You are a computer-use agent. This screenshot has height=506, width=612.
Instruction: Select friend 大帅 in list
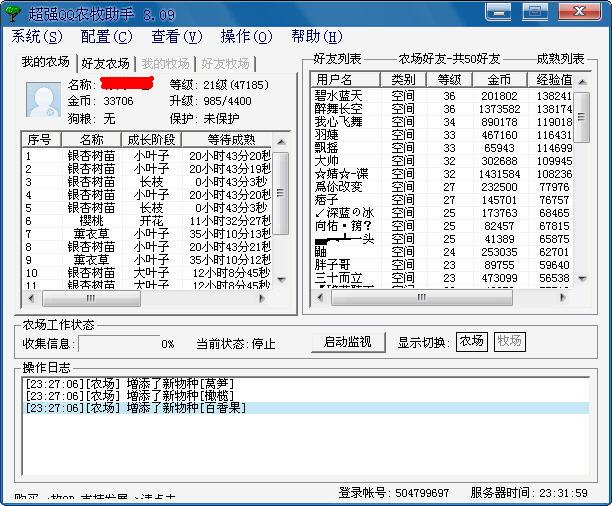(443, 161)
